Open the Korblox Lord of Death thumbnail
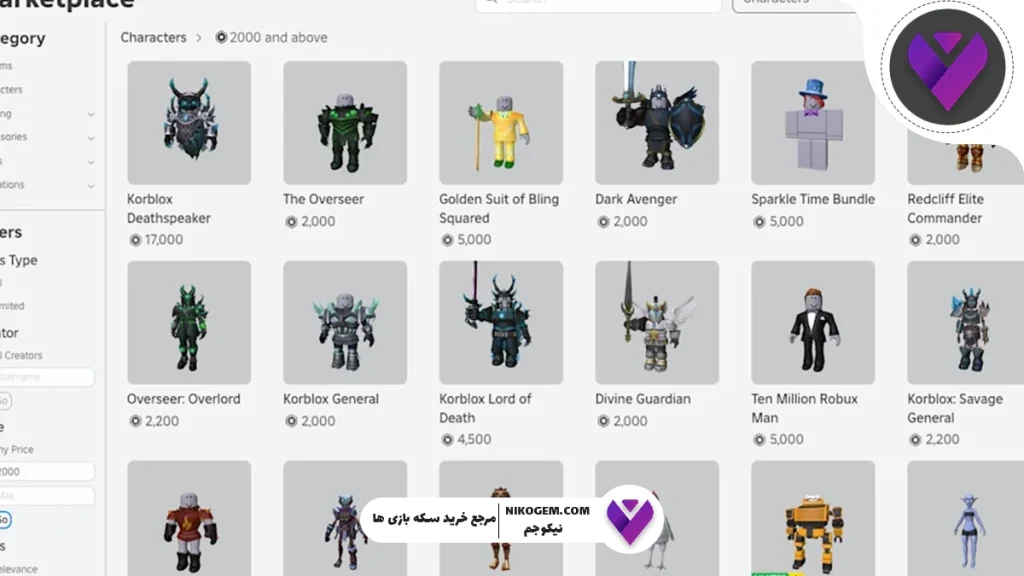Screen dimensions: 1024x576 tap(501, 323)
